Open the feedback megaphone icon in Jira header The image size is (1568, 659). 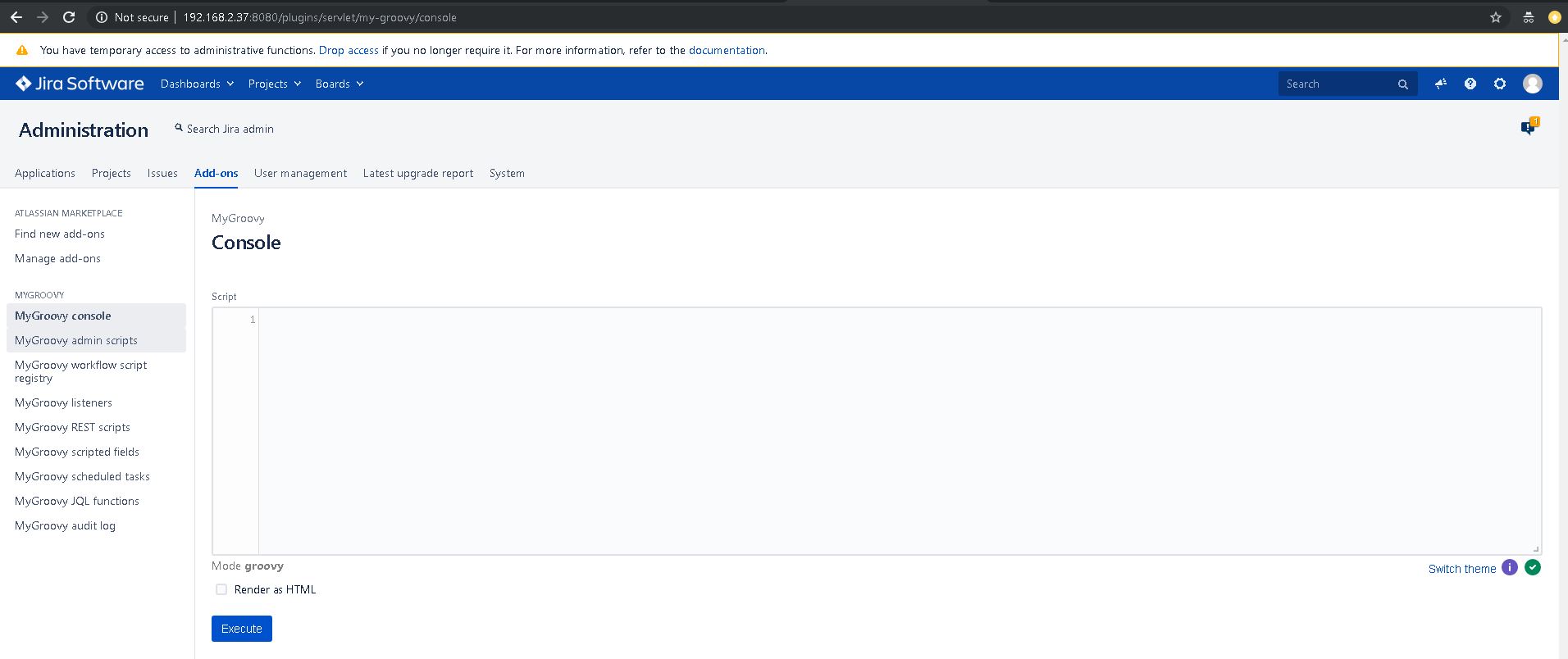click(1441, 84)
